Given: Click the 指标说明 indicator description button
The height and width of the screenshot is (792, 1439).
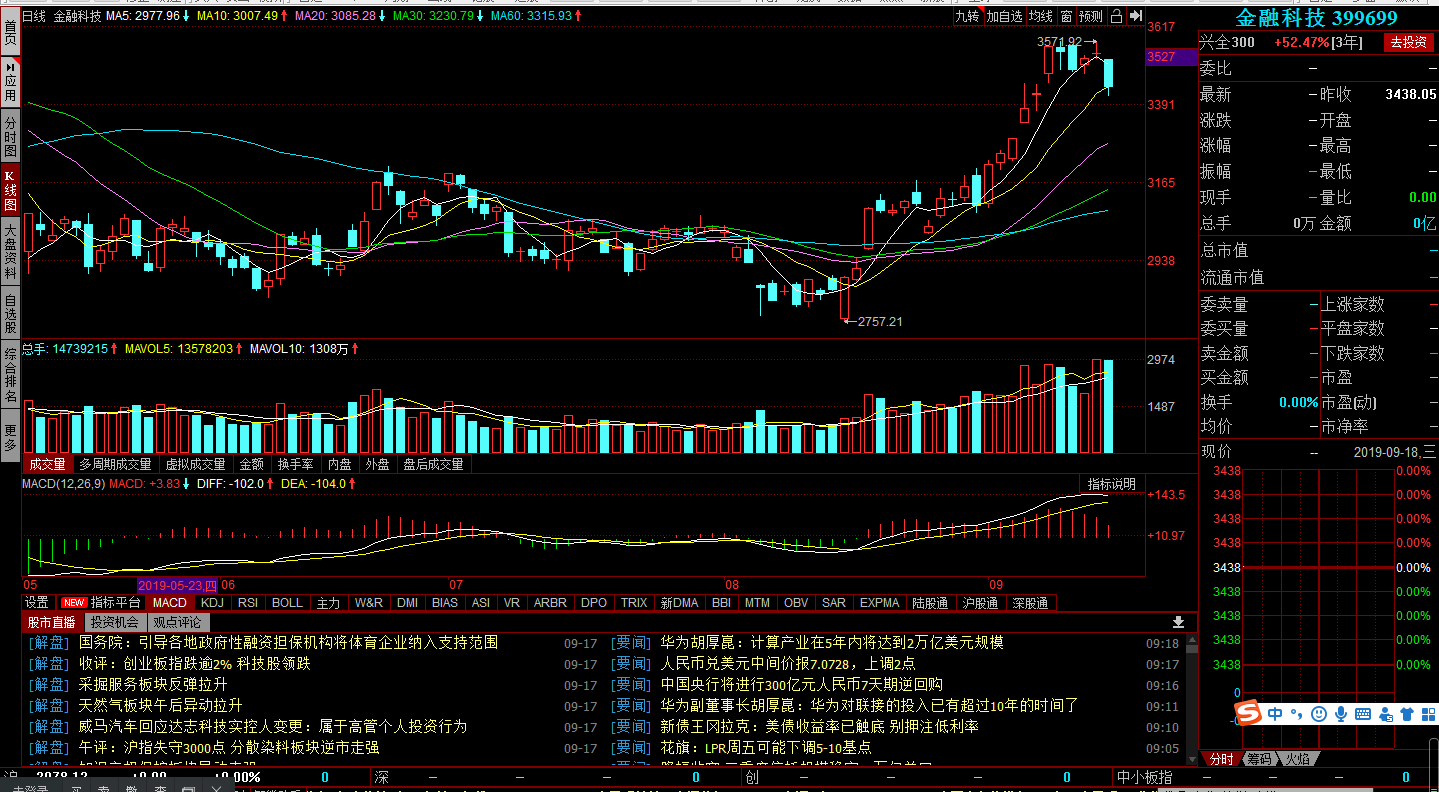Looking at the screenshot, I should 1112,484.
